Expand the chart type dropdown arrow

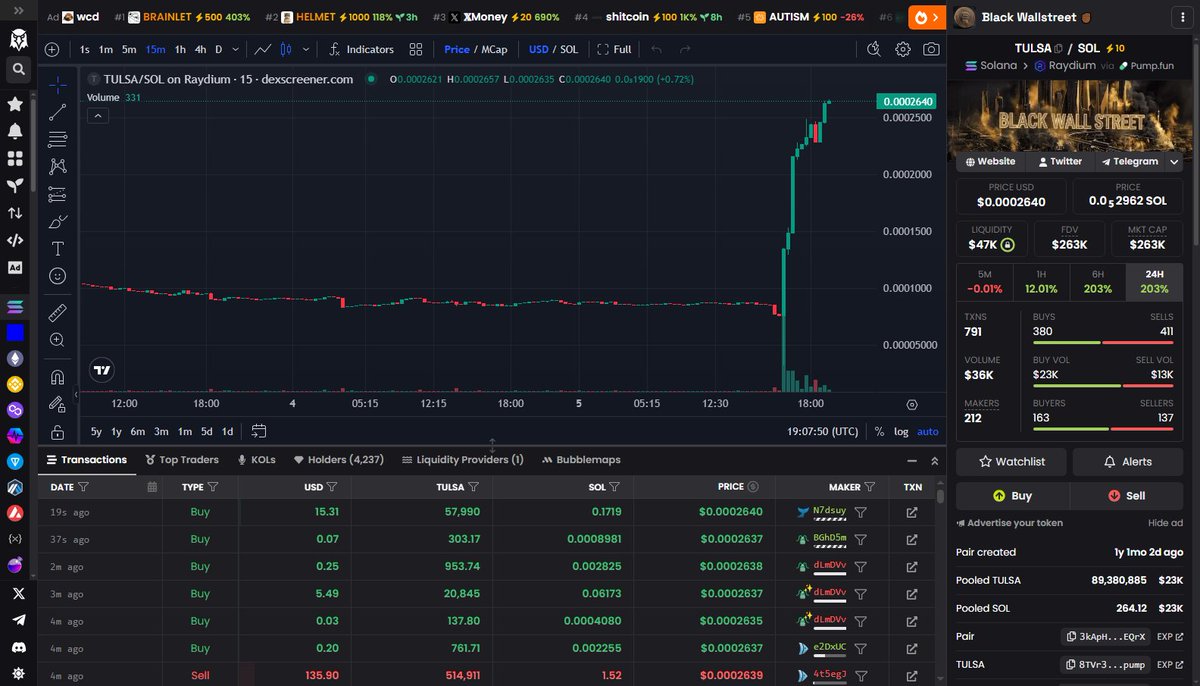click(305, 49)
